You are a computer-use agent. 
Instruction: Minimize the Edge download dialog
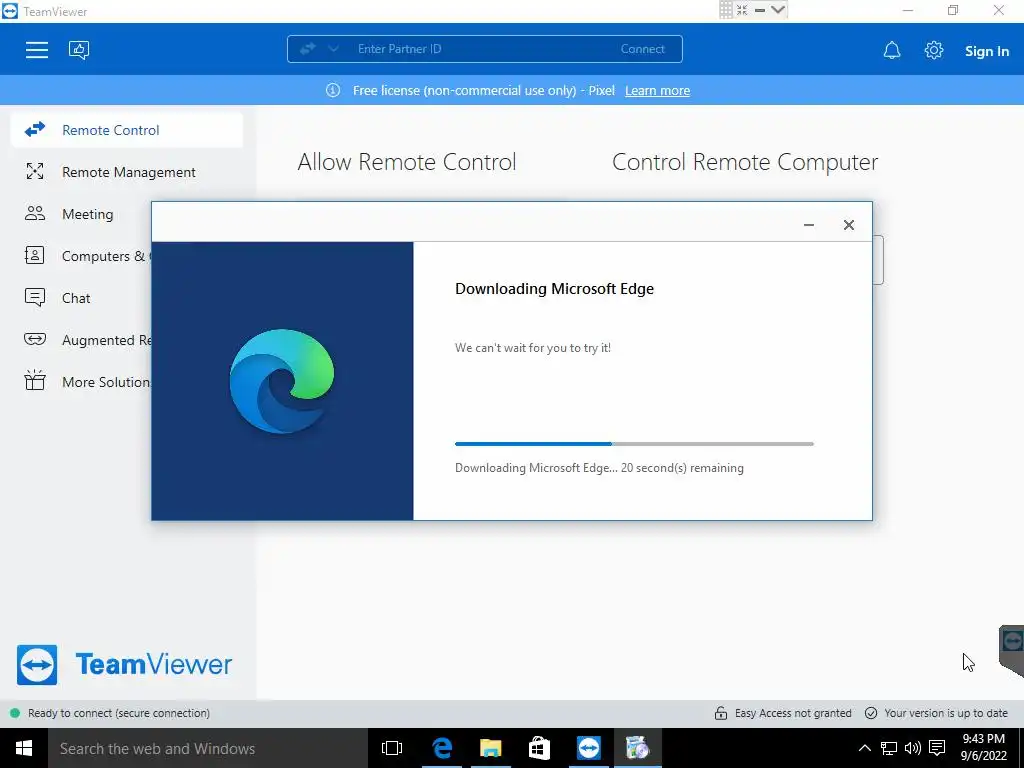[808, 225]
